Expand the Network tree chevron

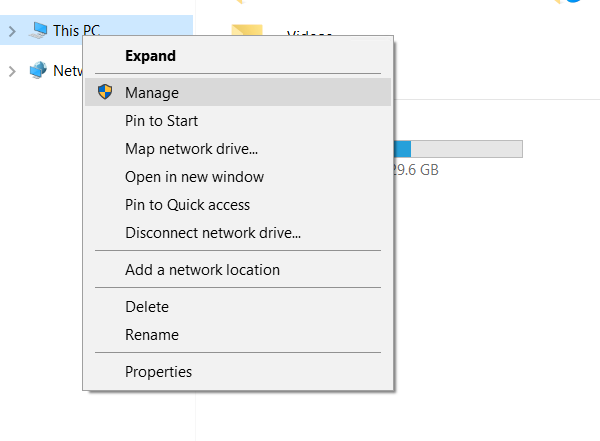pos(12,70)
